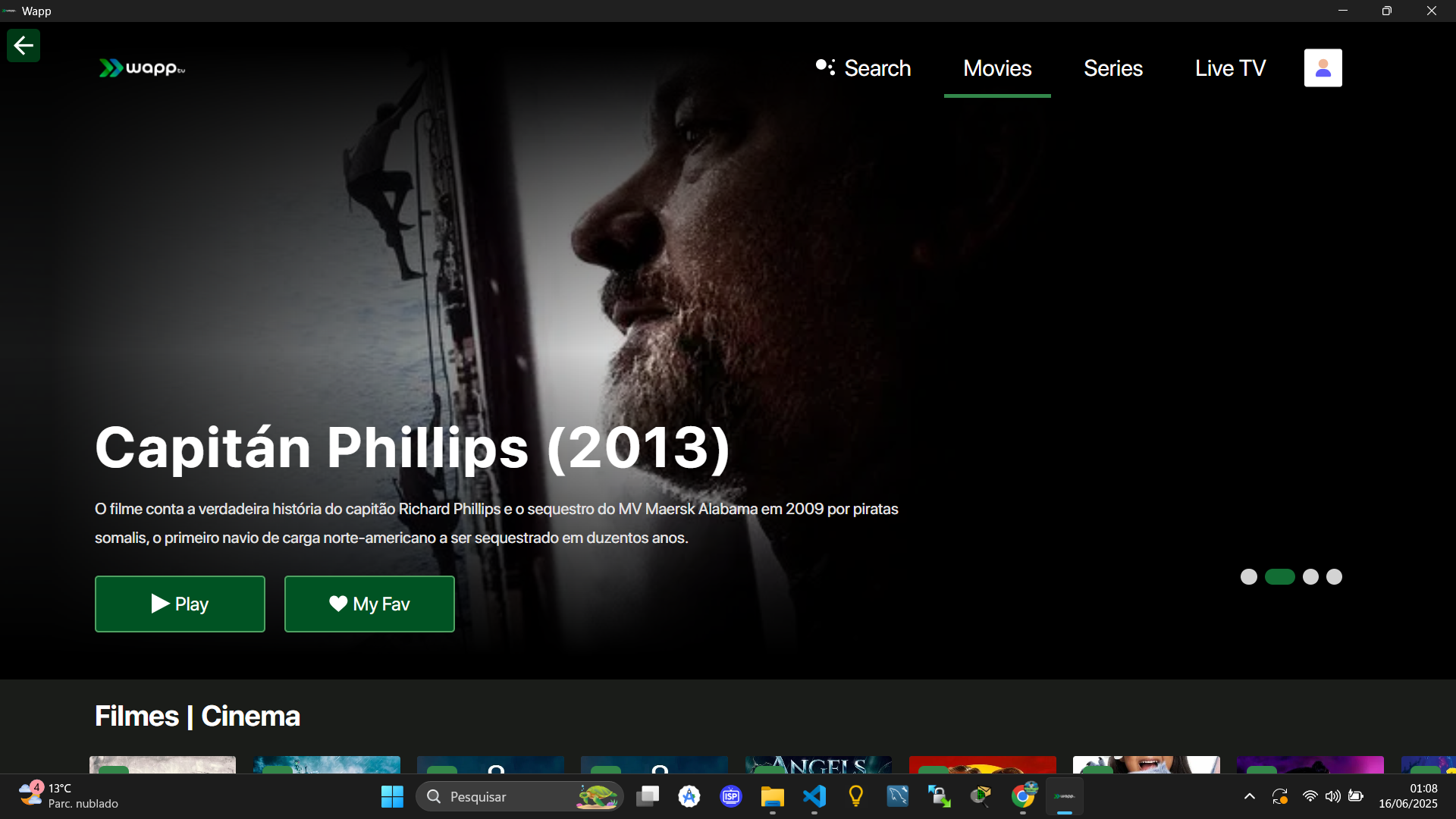Open the Live TV section

tap(1229, 67)
